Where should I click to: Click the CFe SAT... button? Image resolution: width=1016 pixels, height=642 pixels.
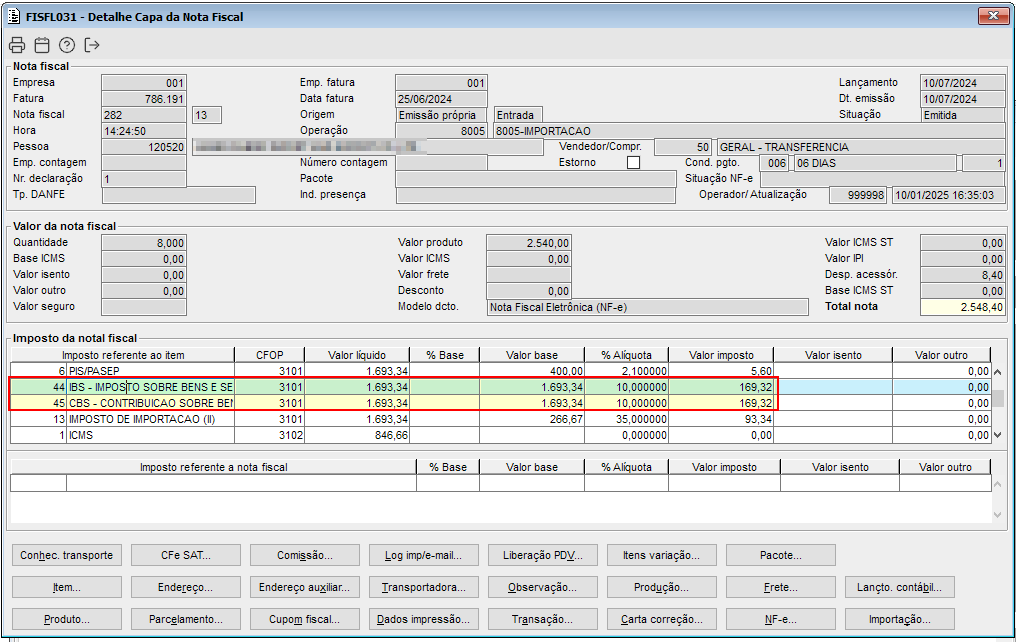point(186,555)
